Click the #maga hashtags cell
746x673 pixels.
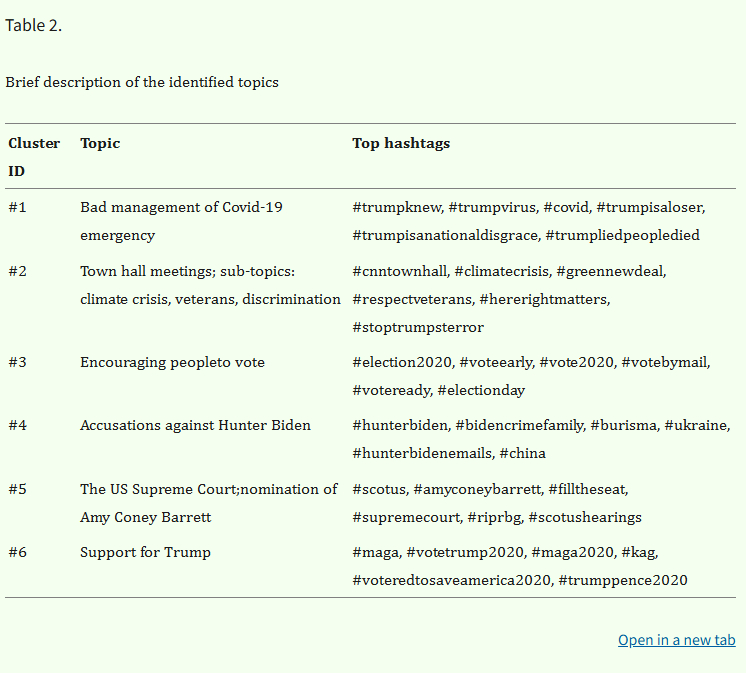[x=519, y=566]
